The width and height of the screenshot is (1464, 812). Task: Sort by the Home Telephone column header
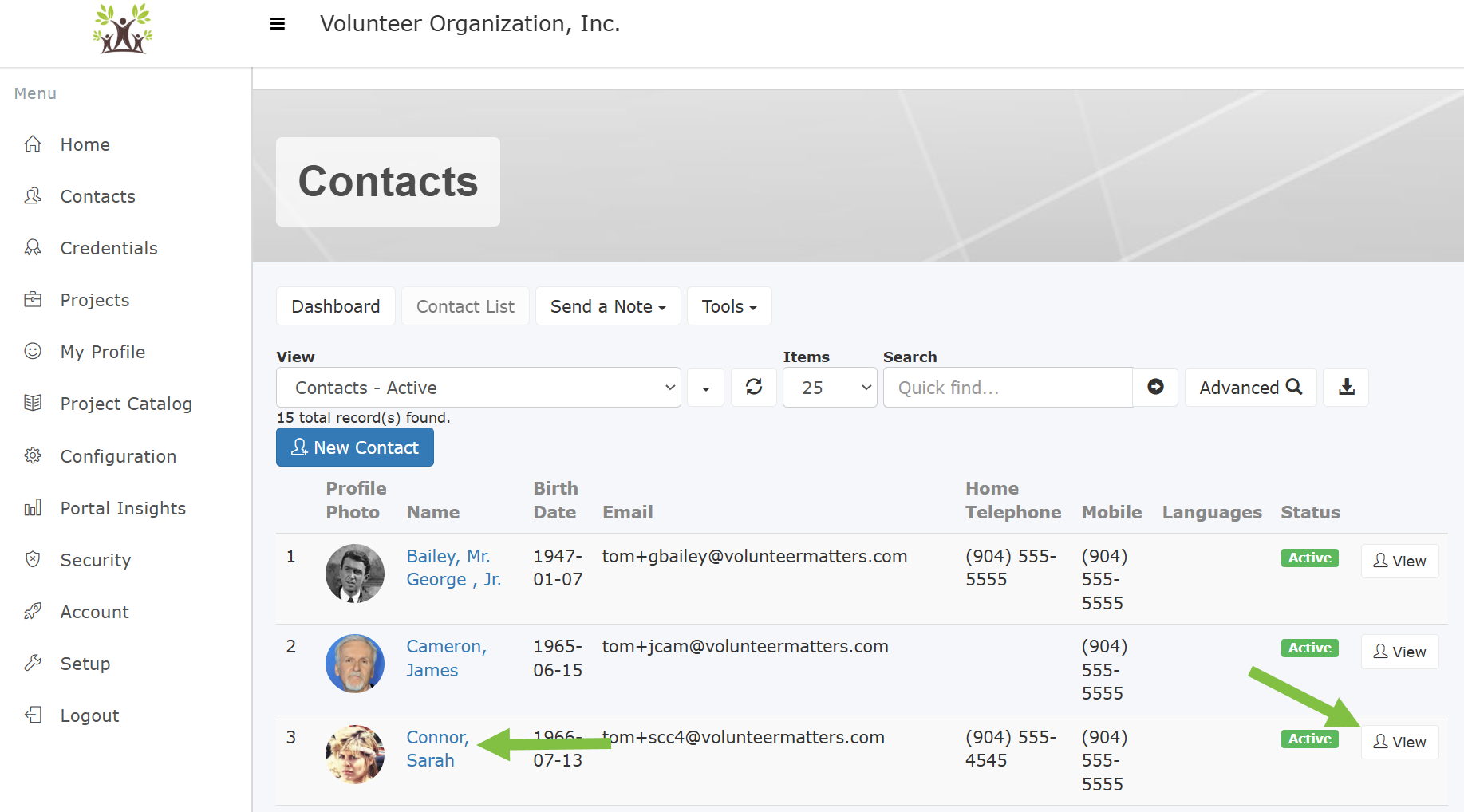[1013, 500]
